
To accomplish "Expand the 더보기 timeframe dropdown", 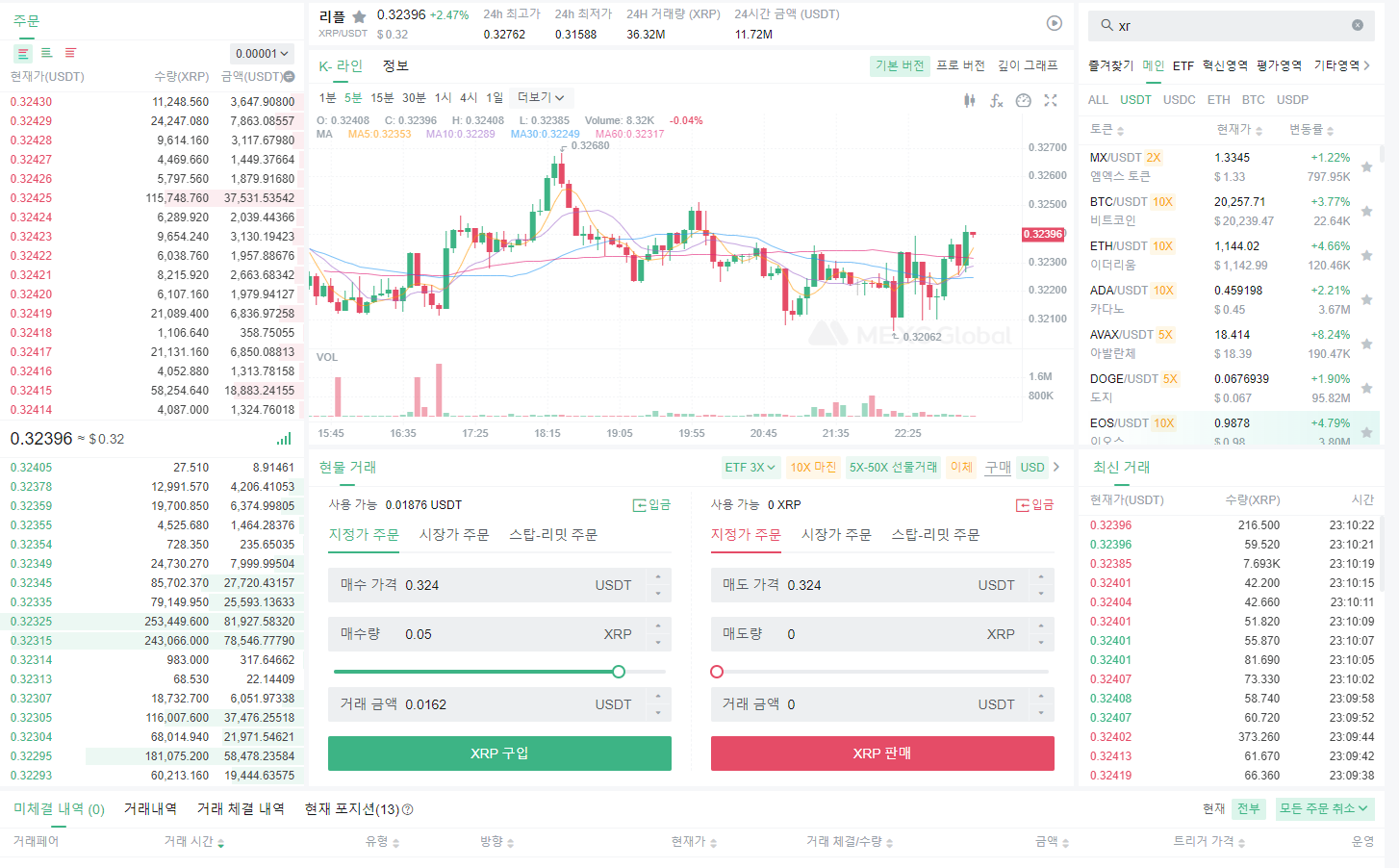I will click(x=542, y=98).
